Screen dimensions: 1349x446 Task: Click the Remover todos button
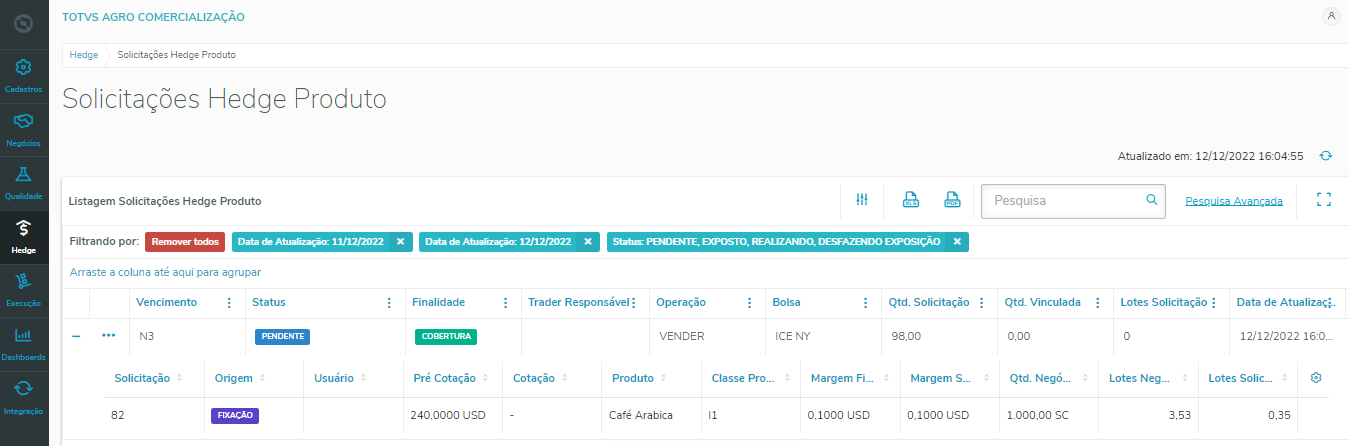point(185,242)
